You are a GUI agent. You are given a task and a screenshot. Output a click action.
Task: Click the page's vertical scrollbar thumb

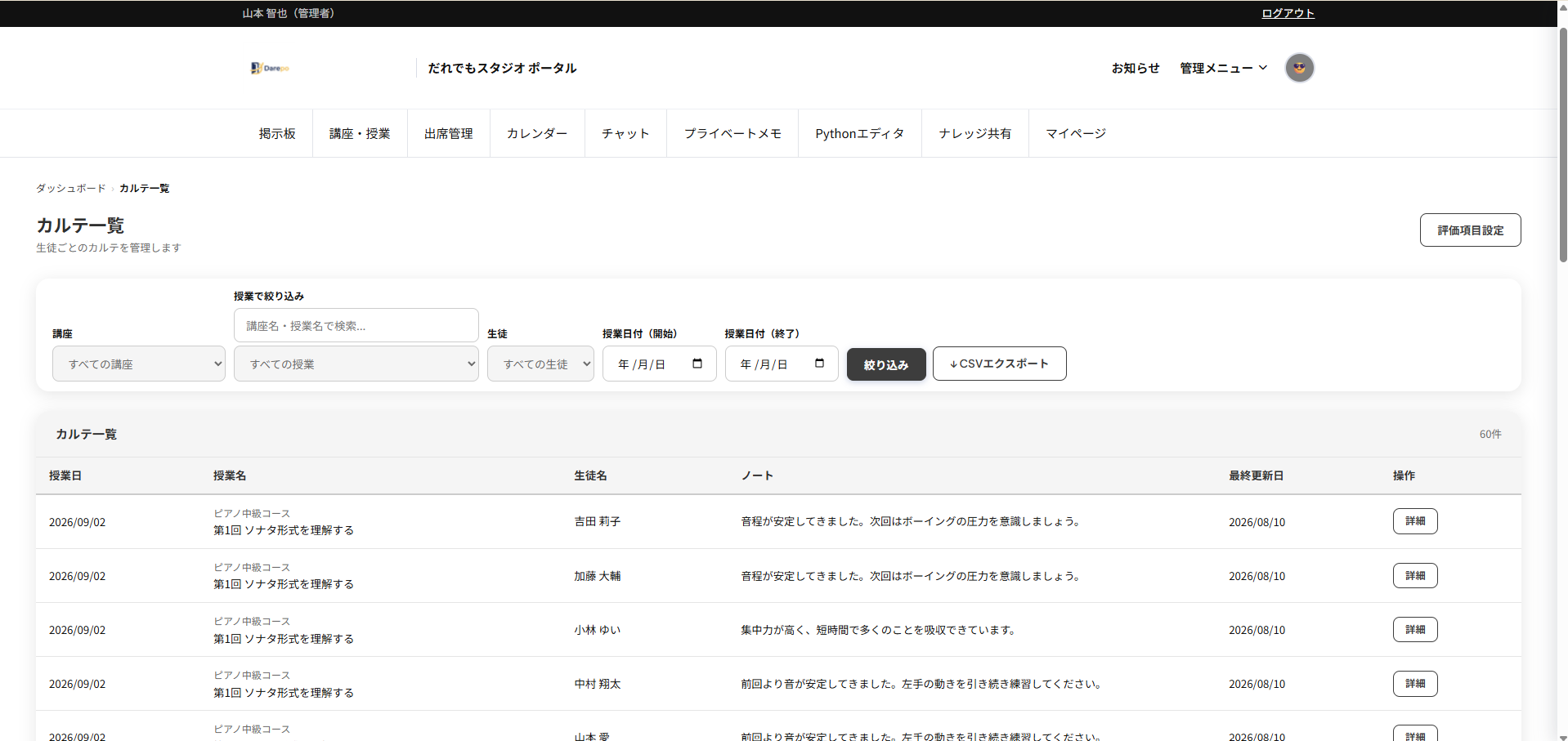[x=1563, y=145]
